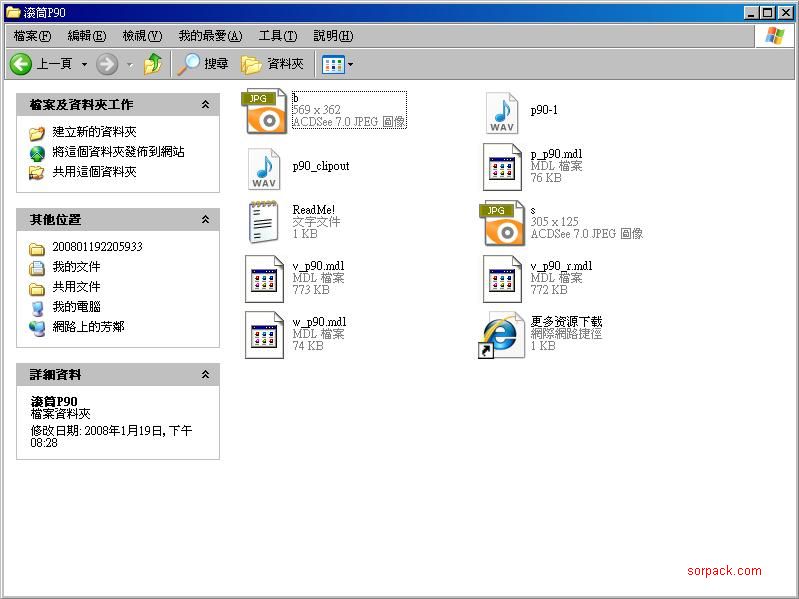Click the 建立新的資料夾 link
799x599 pixels.
point(94,132)
